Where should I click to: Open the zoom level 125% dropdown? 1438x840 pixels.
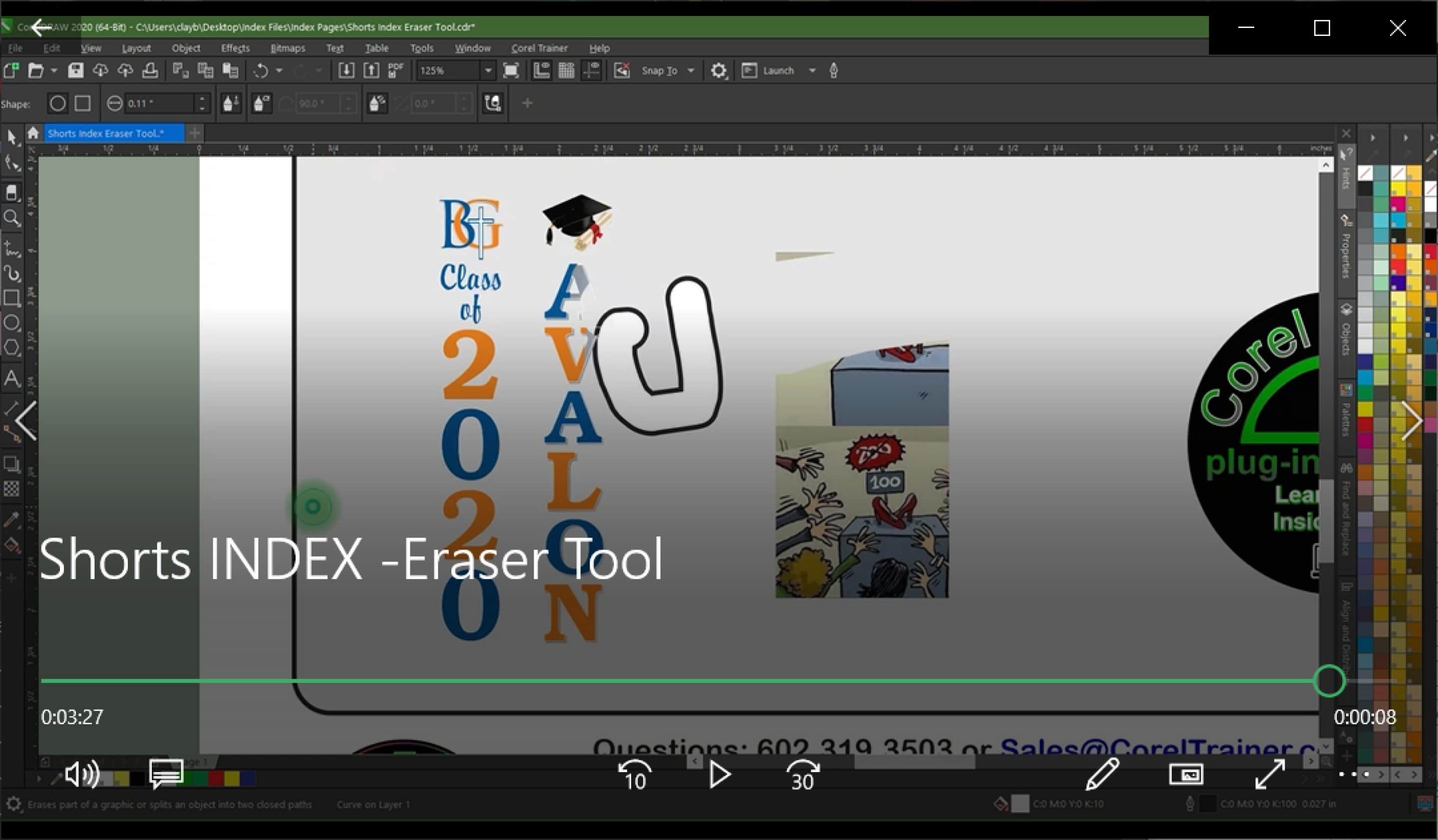(488, 71)
